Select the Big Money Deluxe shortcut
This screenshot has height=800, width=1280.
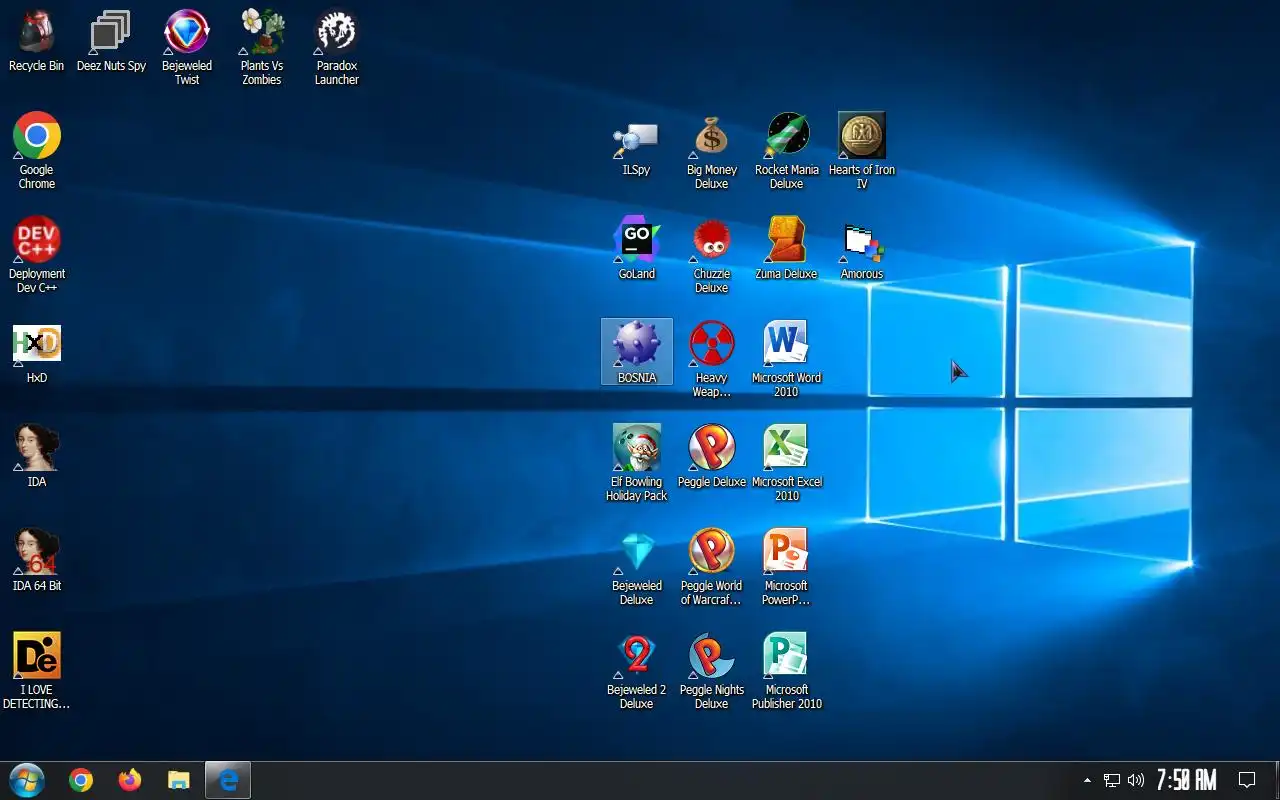[x=712, y=151]
